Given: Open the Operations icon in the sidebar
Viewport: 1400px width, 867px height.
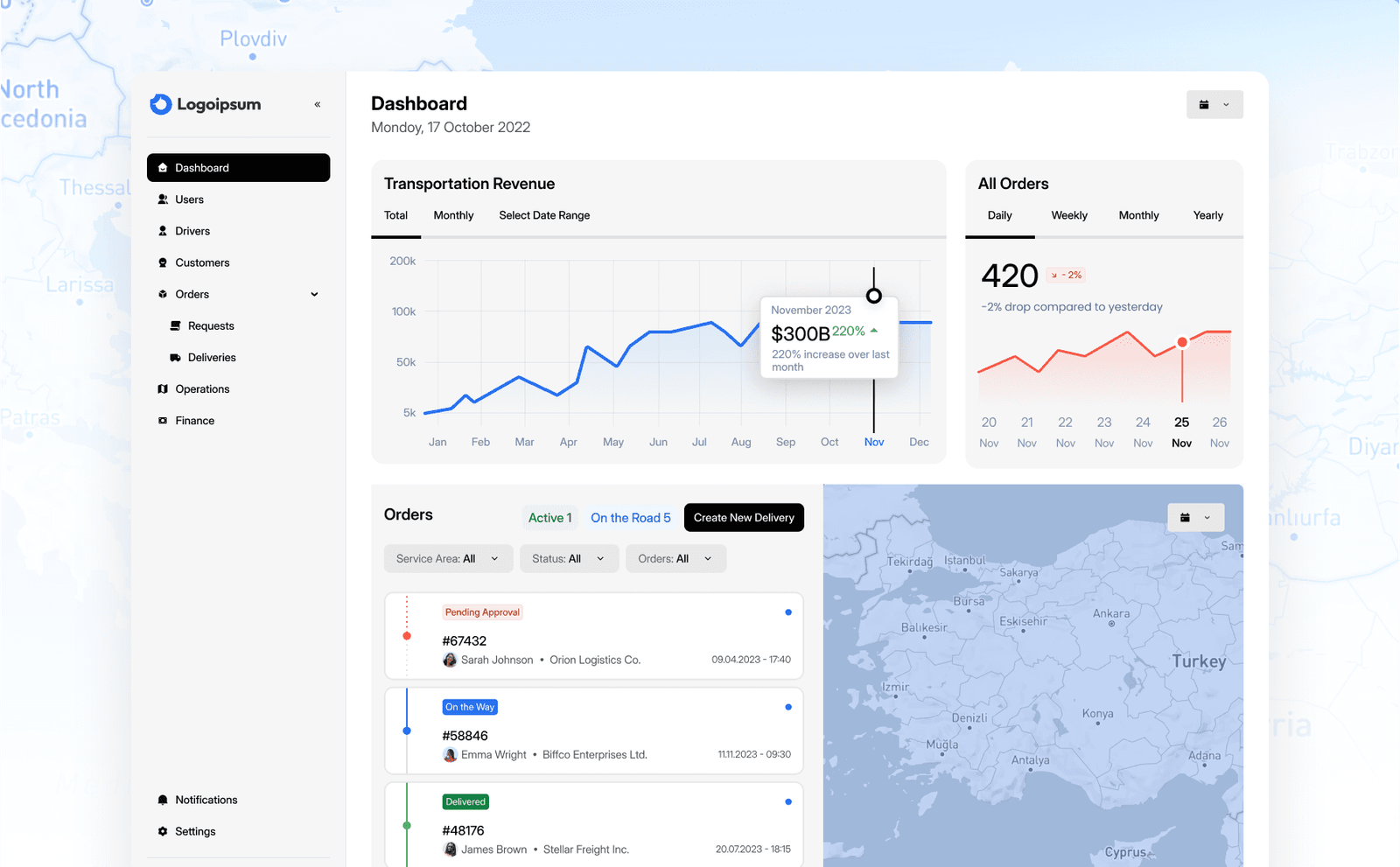Looking at the screenshot, I should click(163, 388).
